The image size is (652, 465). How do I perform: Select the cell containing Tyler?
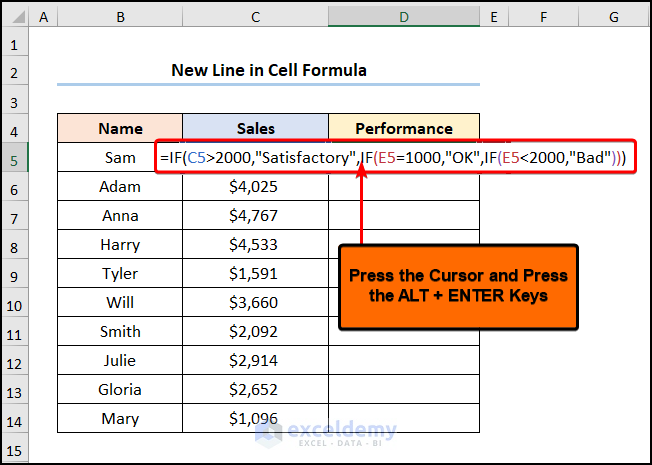pos(120,274)
